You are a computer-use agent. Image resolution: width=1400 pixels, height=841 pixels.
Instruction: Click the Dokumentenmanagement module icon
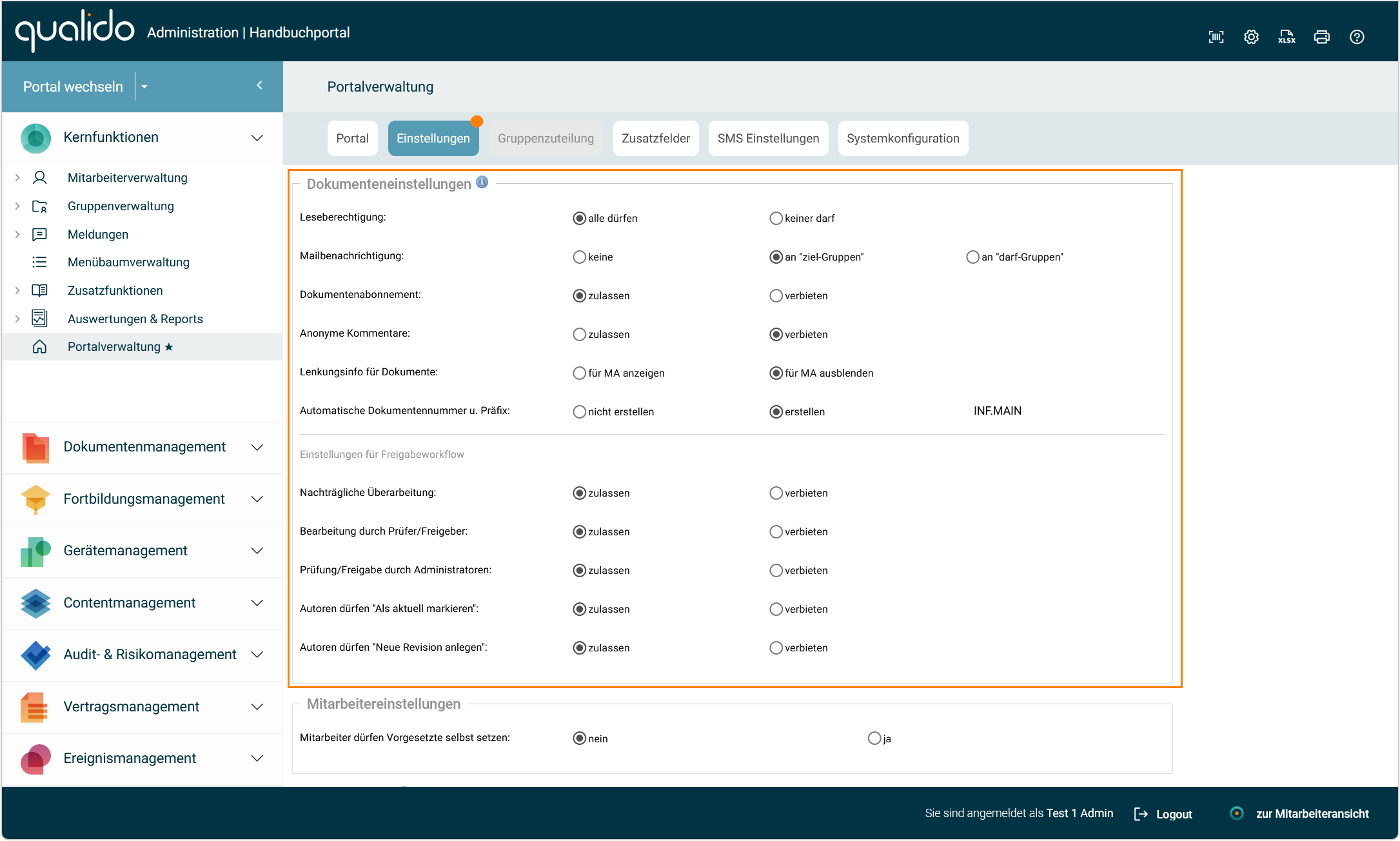click(35, 447)
